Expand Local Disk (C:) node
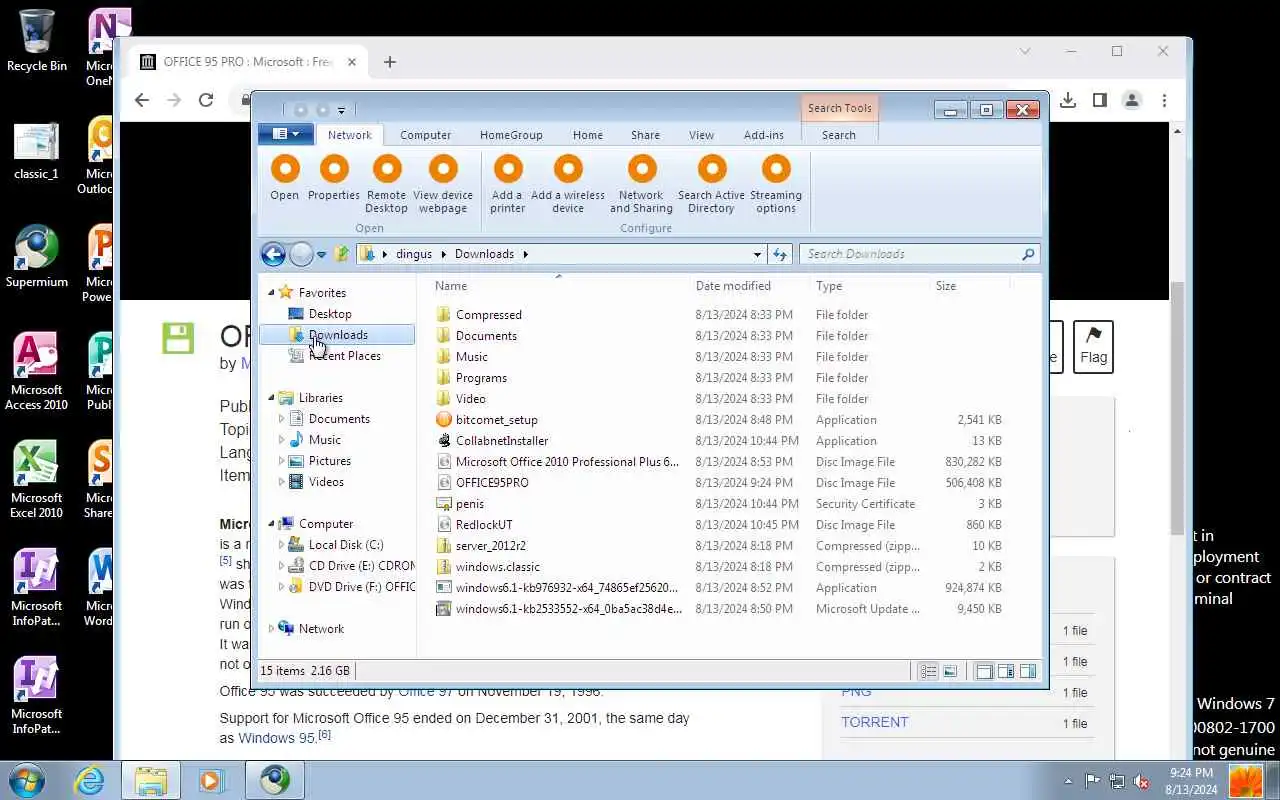The width and height of the screenshot is (1280, 800). [x=281, y=545]
